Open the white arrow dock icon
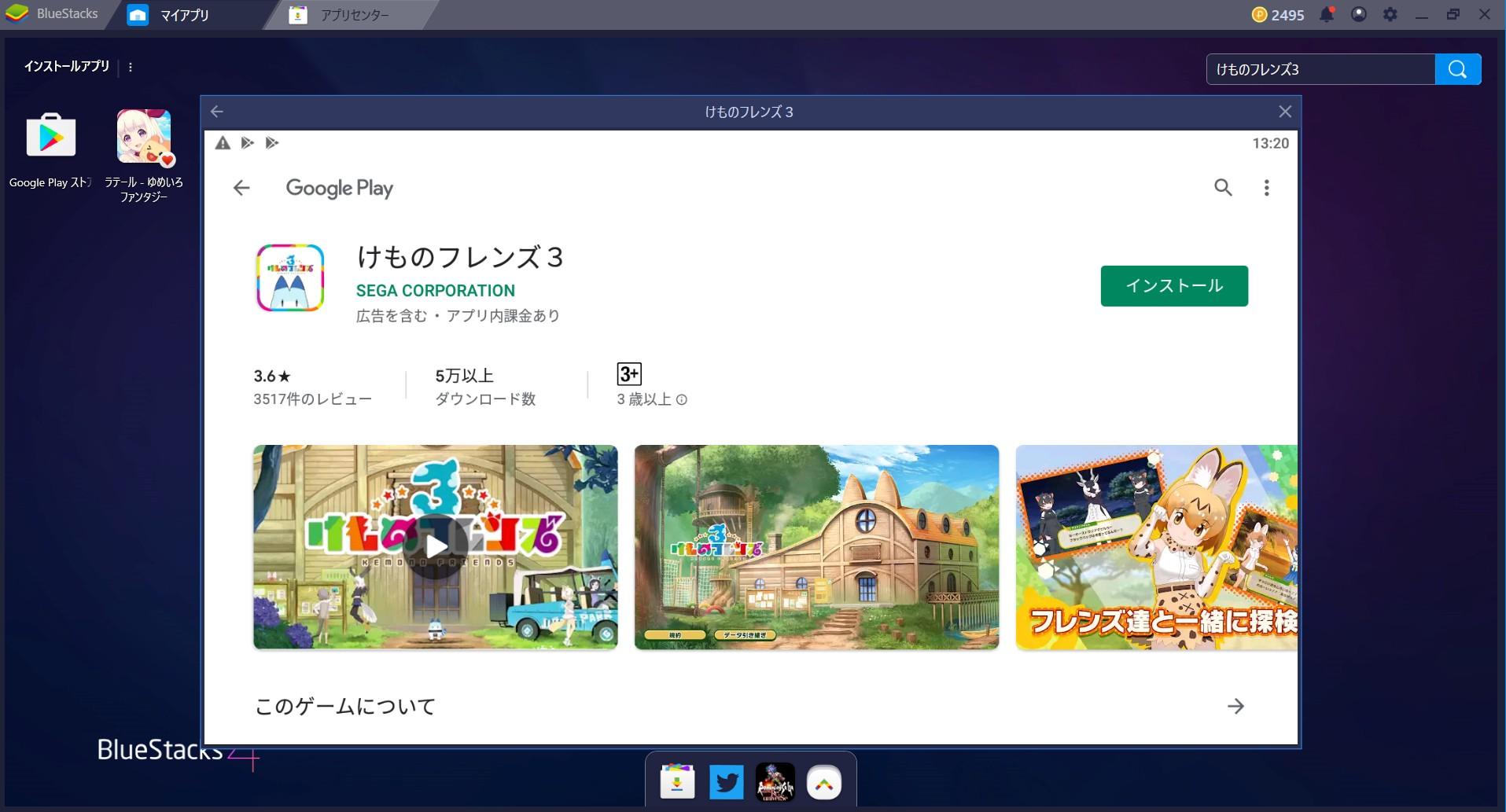Image resolution: width=1506 pixels, height=812 pixels. click(824, 783)
